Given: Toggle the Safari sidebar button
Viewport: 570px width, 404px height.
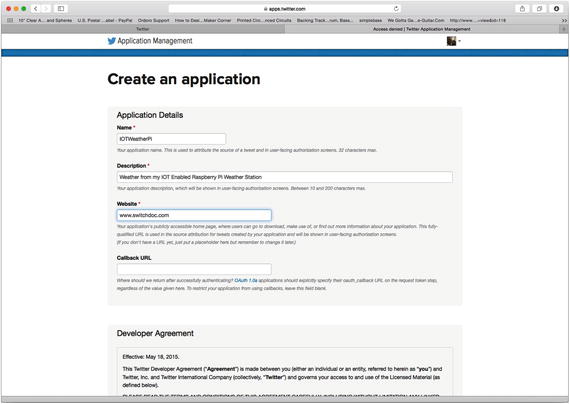Looking at the screenshot, I should 61,8.
